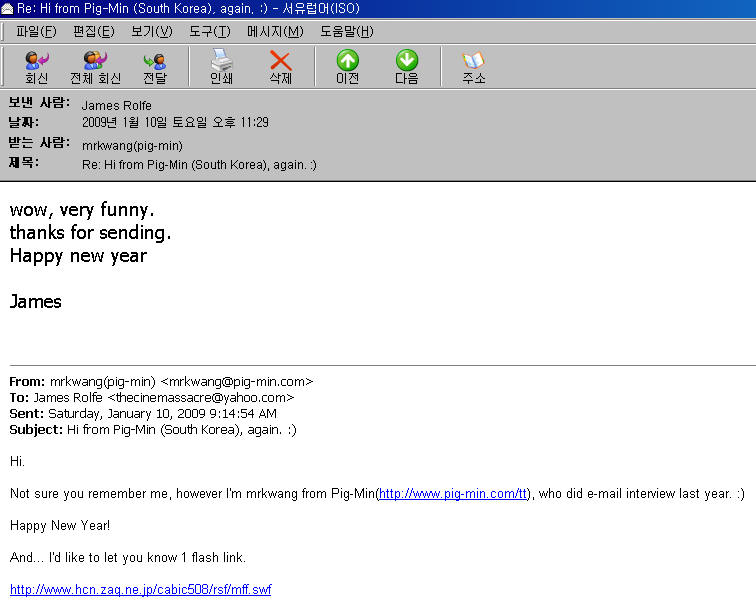Image resolution: width=756 pixels, height=603 pixels.
Task: Open the 메시지(M) menu
Action: pos(274,31)
